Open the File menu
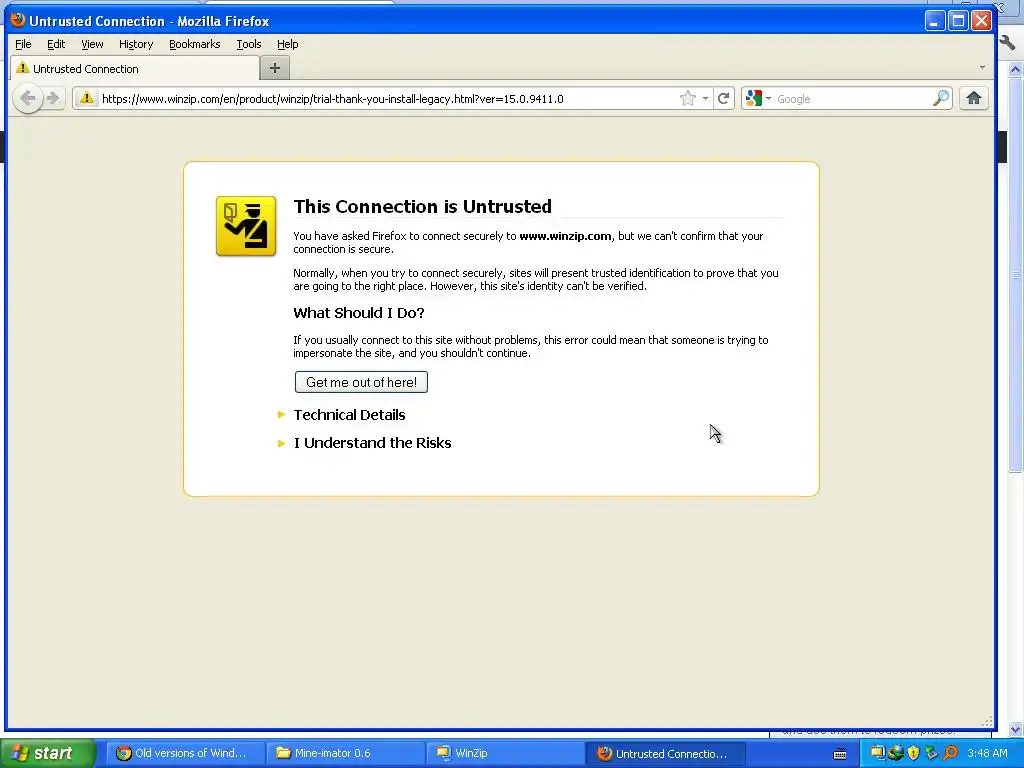The width and height of the screenshot is (1024, 768). pyautogui.click(x=23, y=44)
